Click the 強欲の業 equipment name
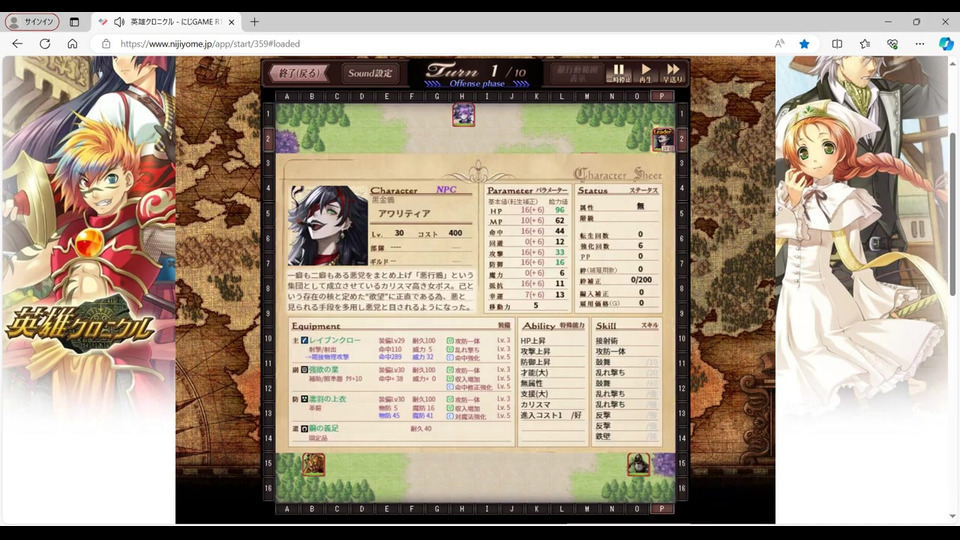This screenshot has width=960, height=540. click(x=323, y=370)
